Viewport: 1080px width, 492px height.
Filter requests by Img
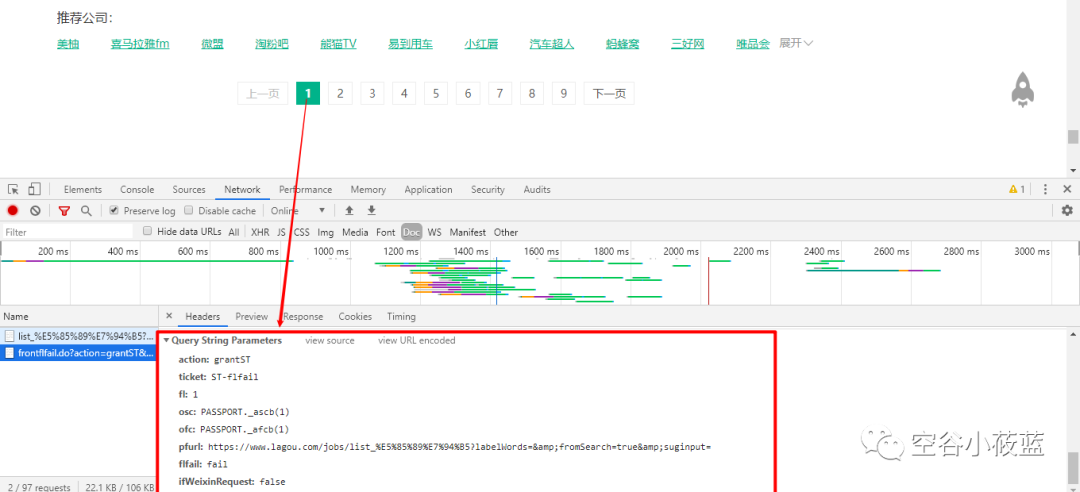(x=325, y=232)
